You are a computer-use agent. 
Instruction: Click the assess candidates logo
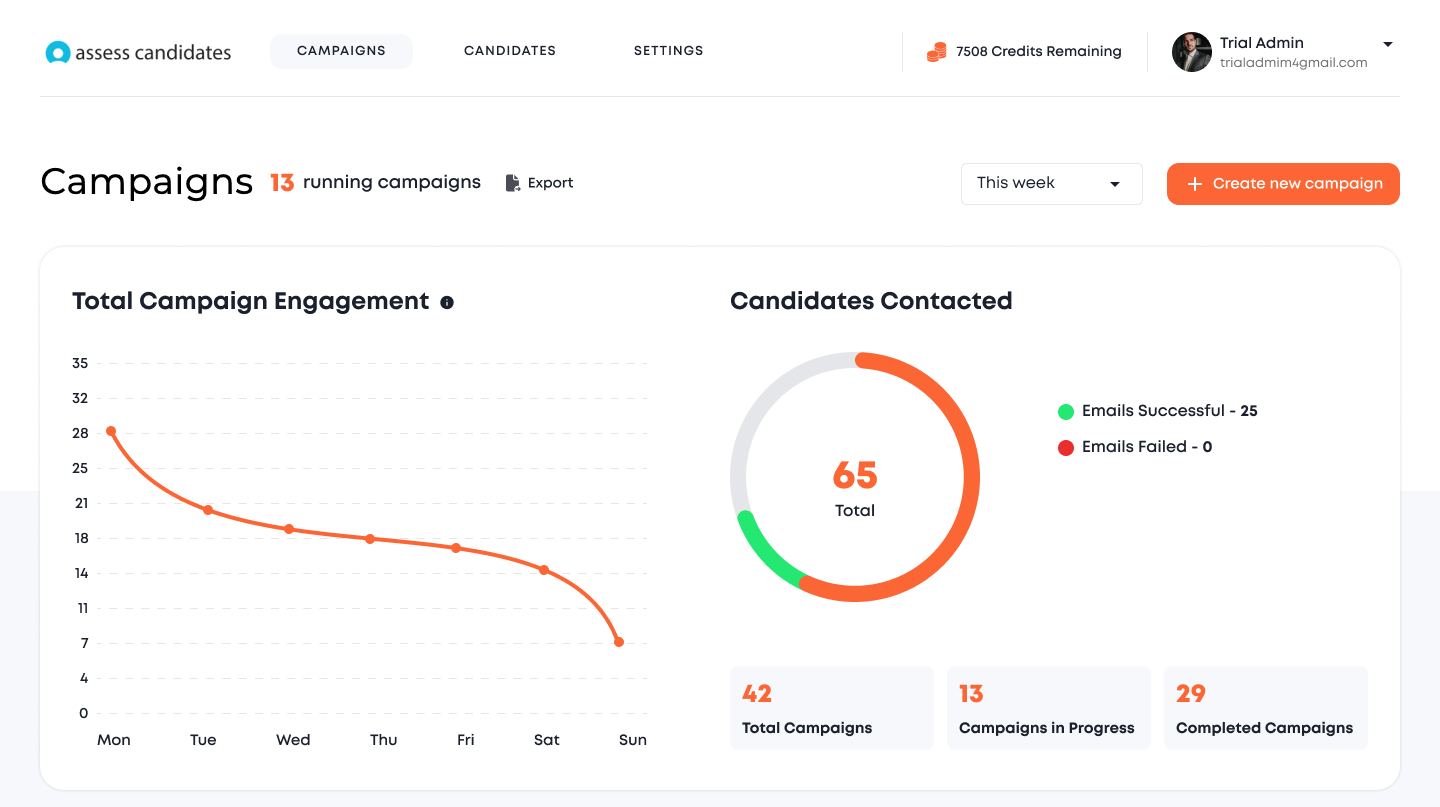(138, 52)
